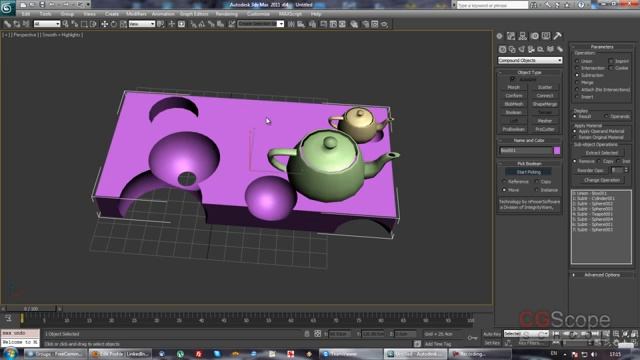Collapse the Name and Color rollout
The image size is (640, 360).
click(x=529, y=140)
